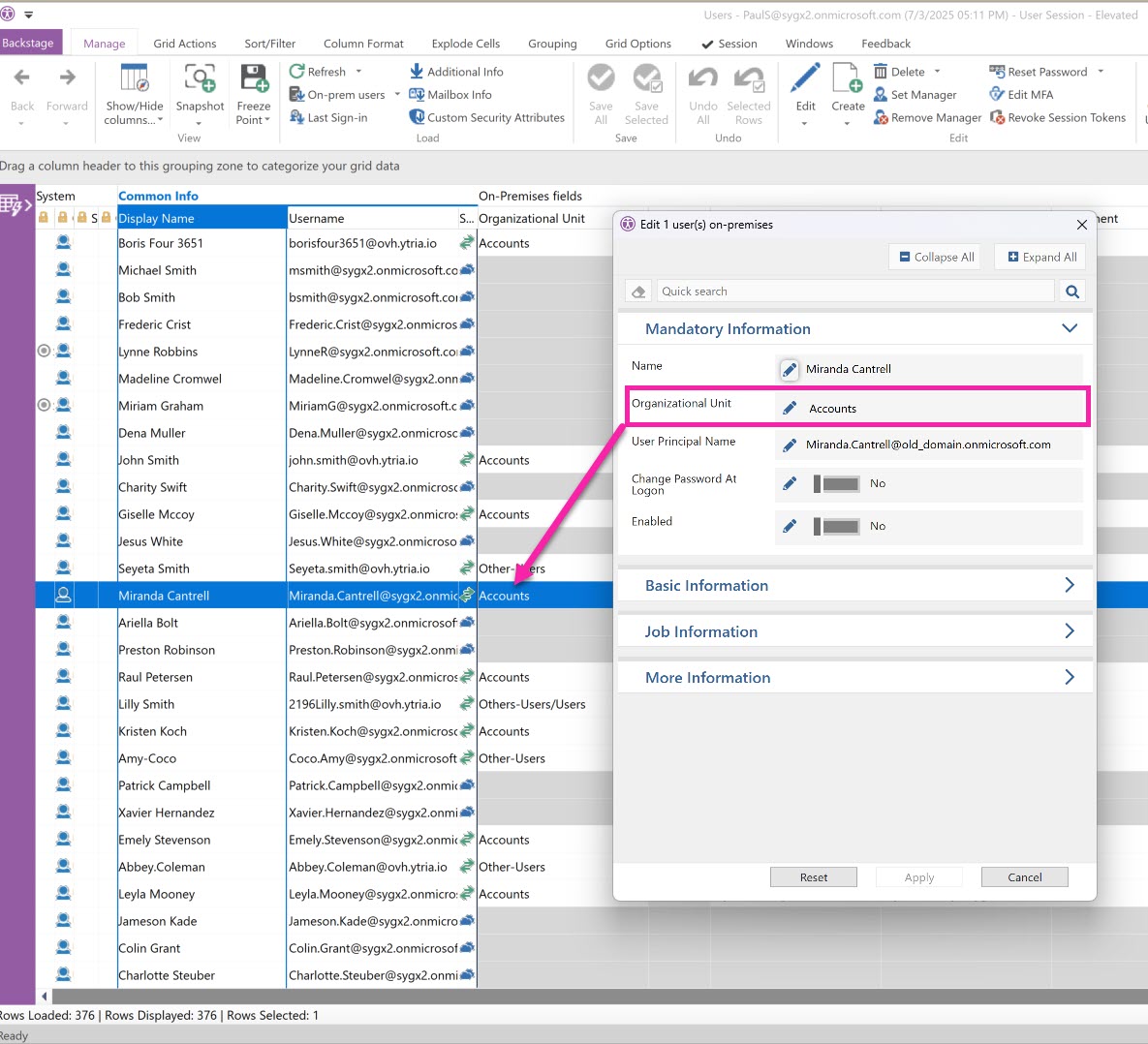Click pencil icon next to Organizational Unit

(x=790, y=409)
